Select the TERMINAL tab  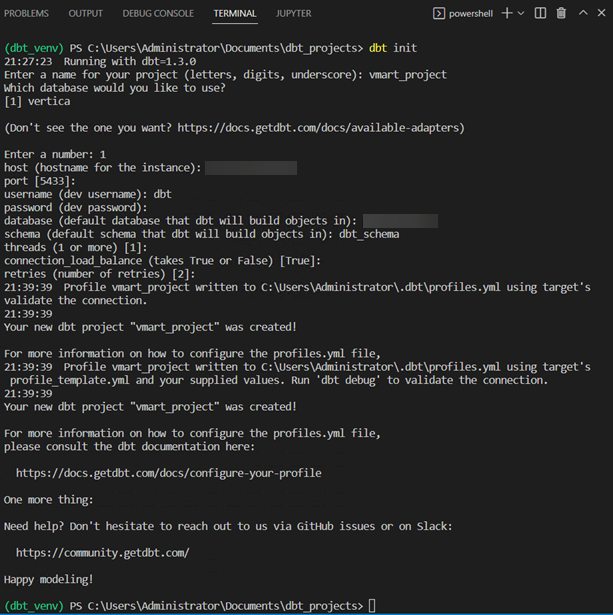point(235,14)
